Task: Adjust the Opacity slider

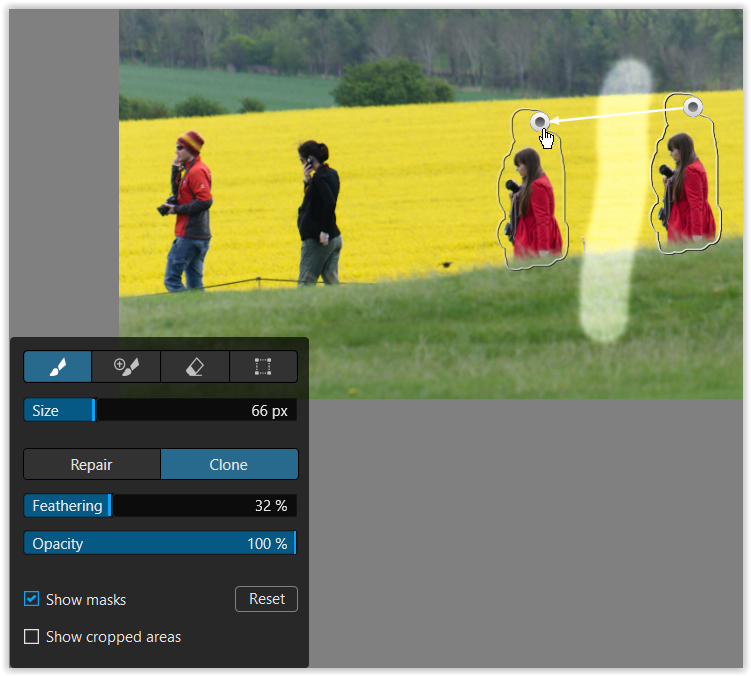Action: pos(160,543)
